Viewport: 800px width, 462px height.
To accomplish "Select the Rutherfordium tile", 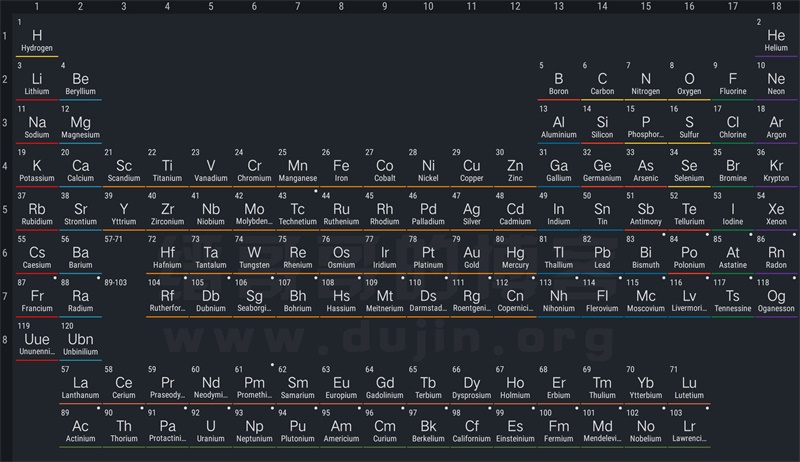I will 167,296.
